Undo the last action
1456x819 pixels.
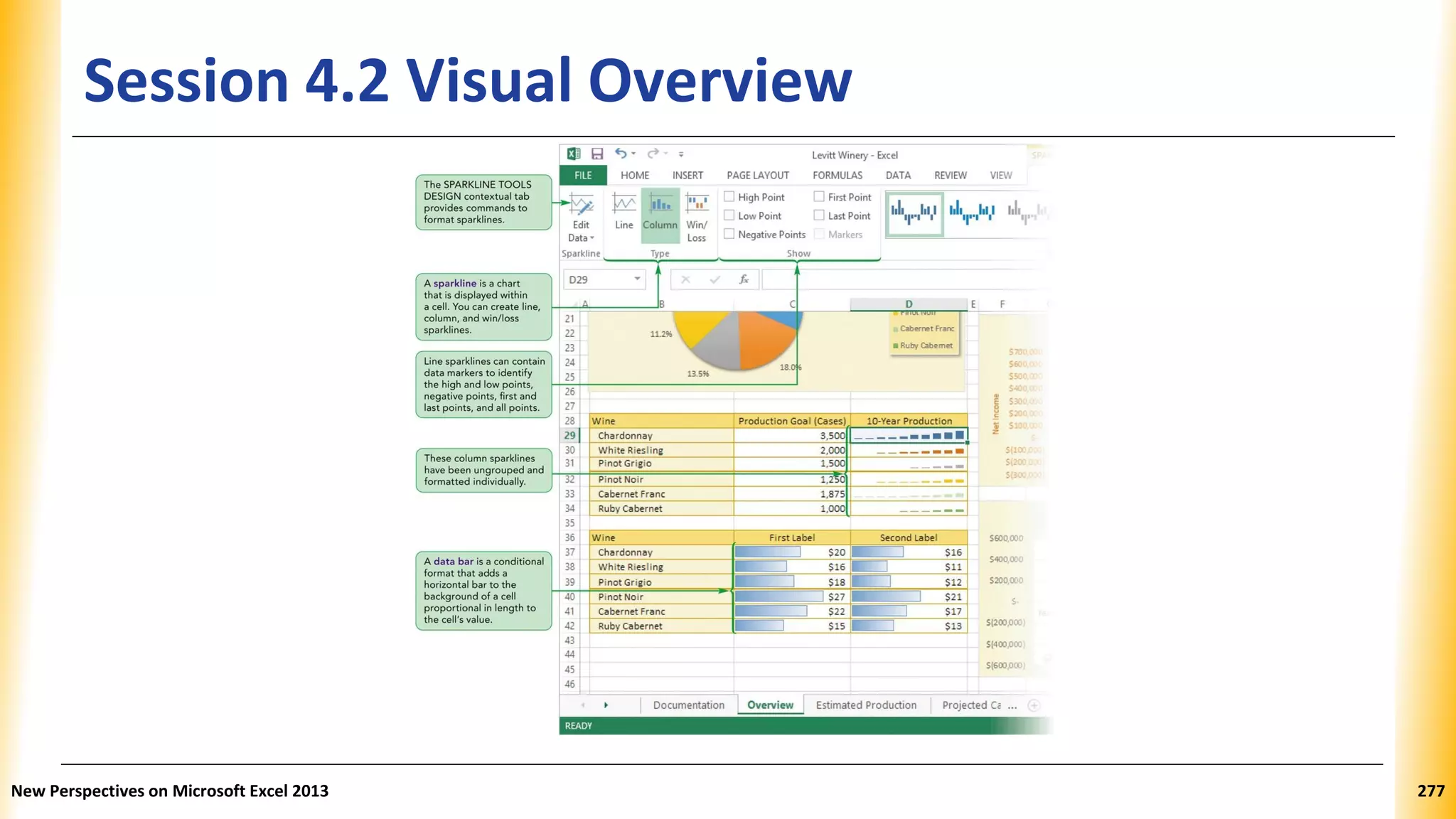click(x=621, y=154)
